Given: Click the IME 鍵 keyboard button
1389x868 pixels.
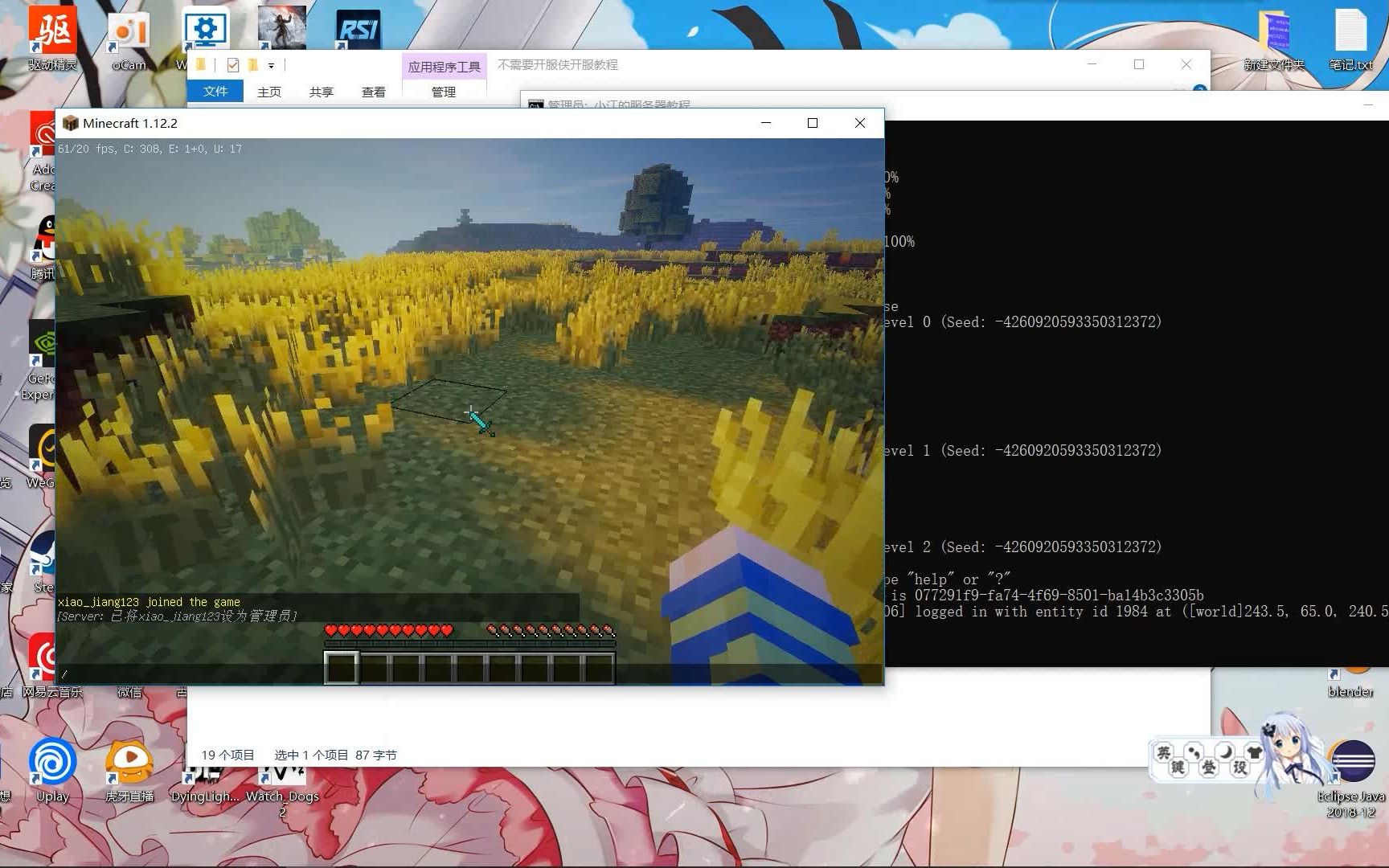Looking at the screenshot, I should [1178, 768].
